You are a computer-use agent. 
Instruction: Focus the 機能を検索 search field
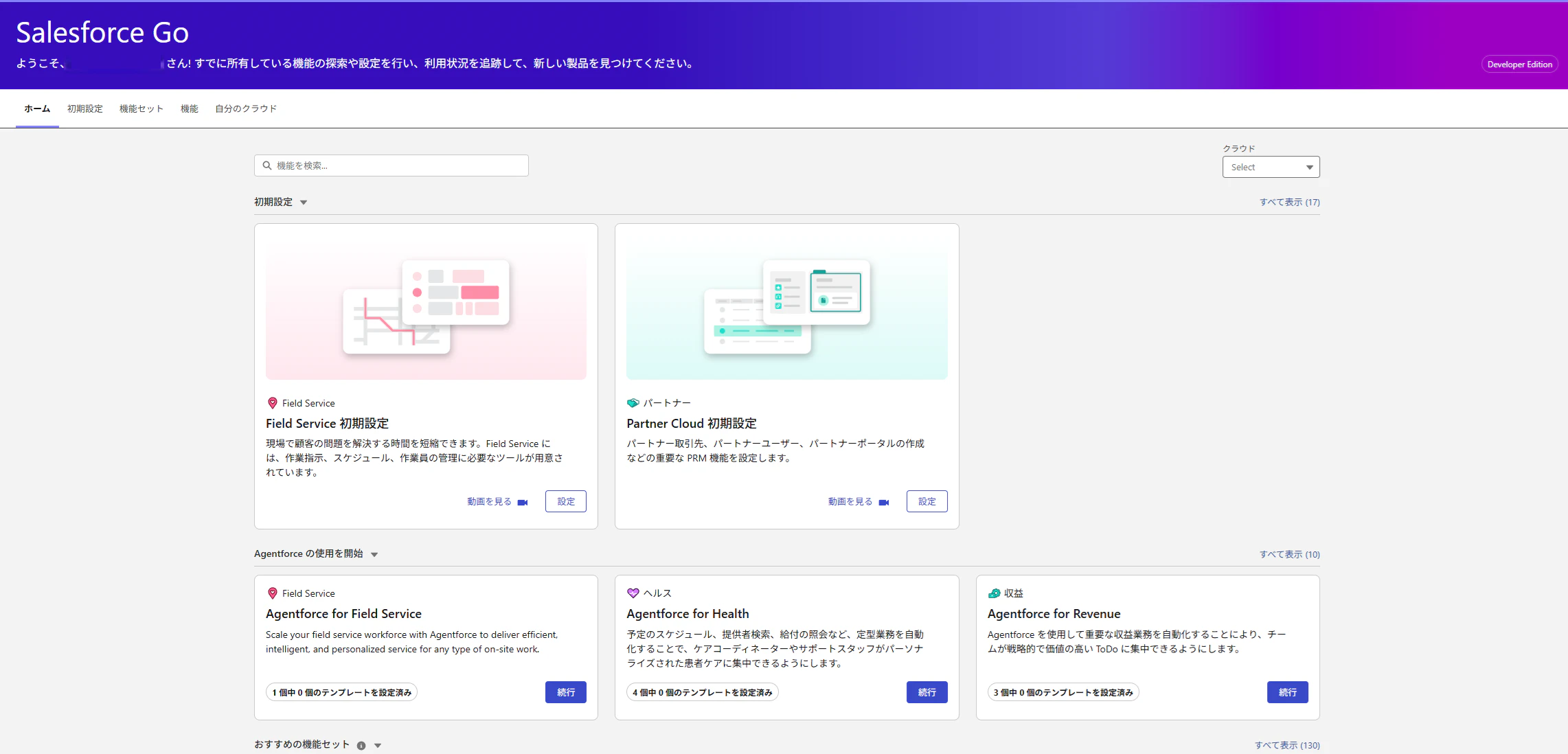(x=391, y=165)
